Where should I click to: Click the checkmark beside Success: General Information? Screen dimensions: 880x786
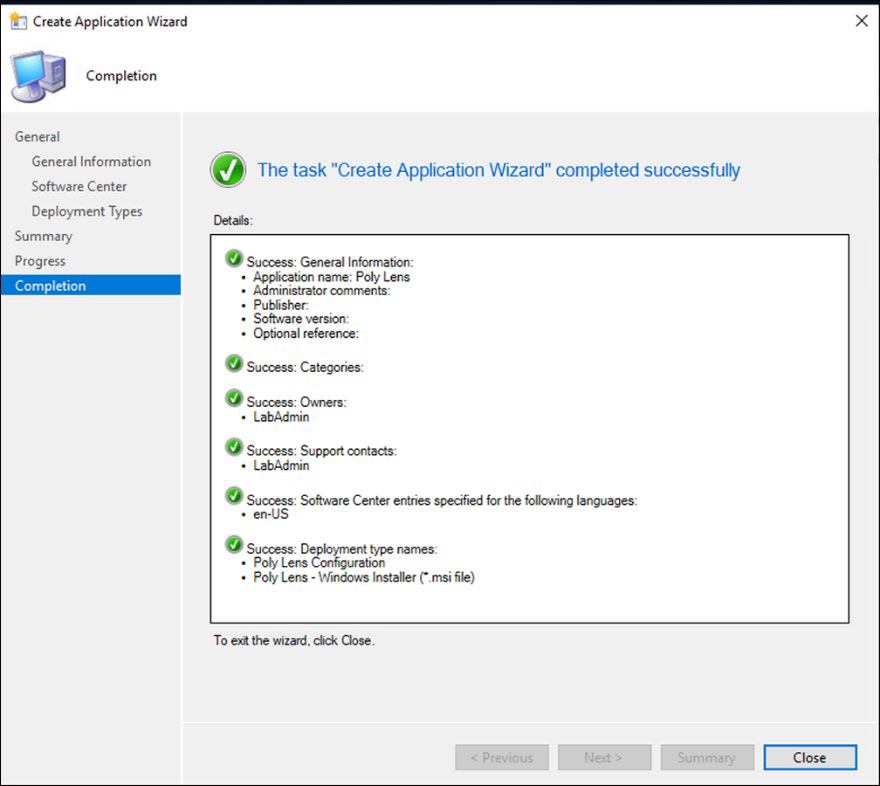(x=233, y=259)
